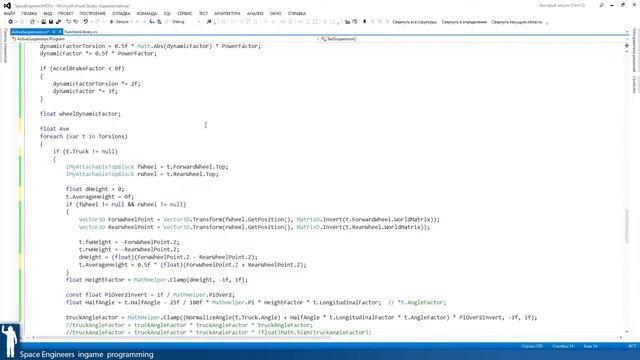Click the Open File toolbar icon

pyautogui.click(x=44, y=22)
